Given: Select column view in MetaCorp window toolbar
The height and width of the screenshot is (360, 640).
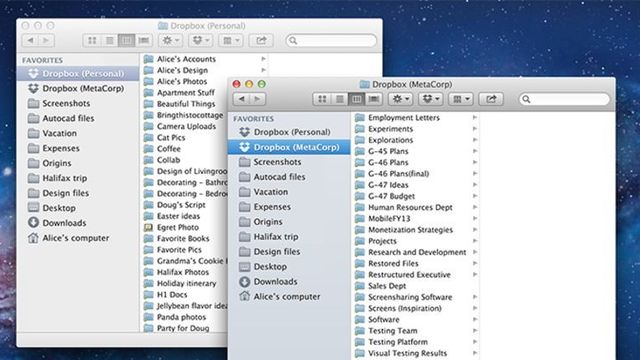Looking at the screenshot, I should [356, 99].
